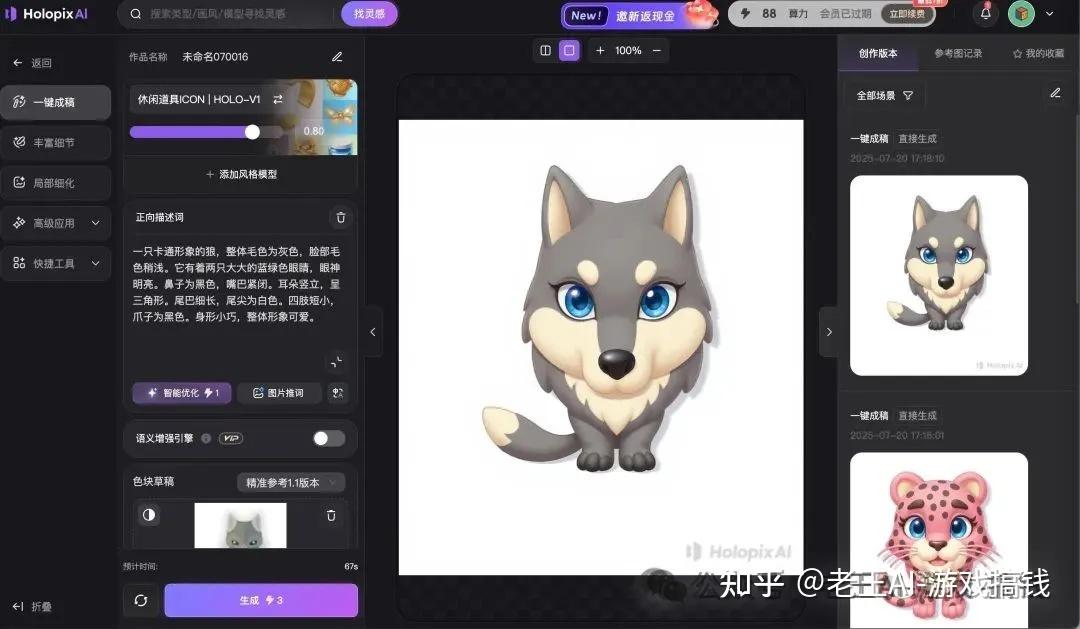This screenshot has width=1080, height=629.
Task: Select the 局部细化 sidebar item
Action: point(55,183)
